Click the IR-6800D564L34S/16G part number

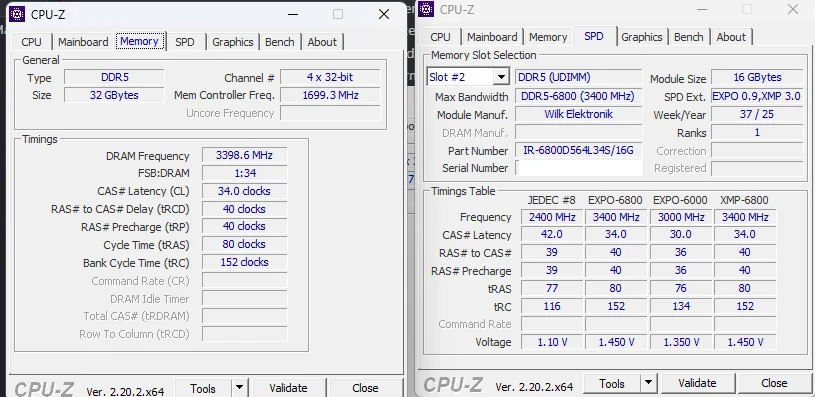579,151
